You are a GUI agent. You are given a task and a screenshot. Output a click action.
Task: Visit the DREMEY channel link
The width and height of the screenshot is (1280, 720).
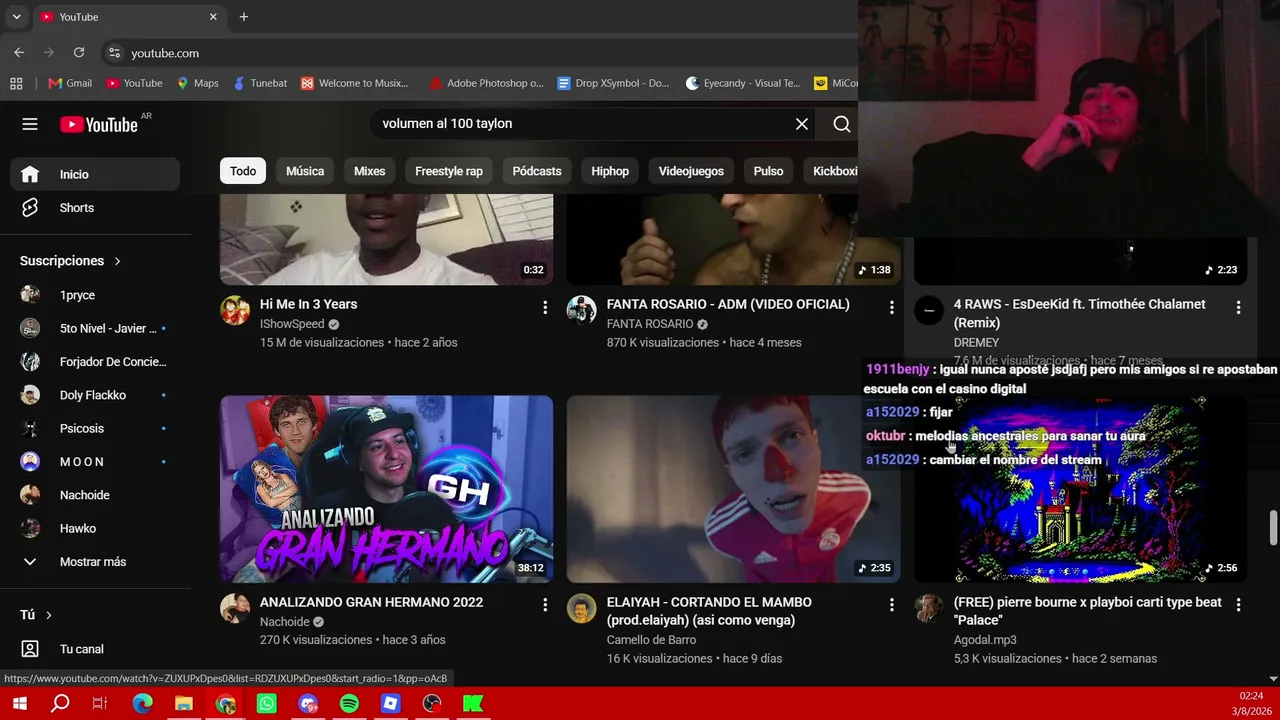point(976,343)
